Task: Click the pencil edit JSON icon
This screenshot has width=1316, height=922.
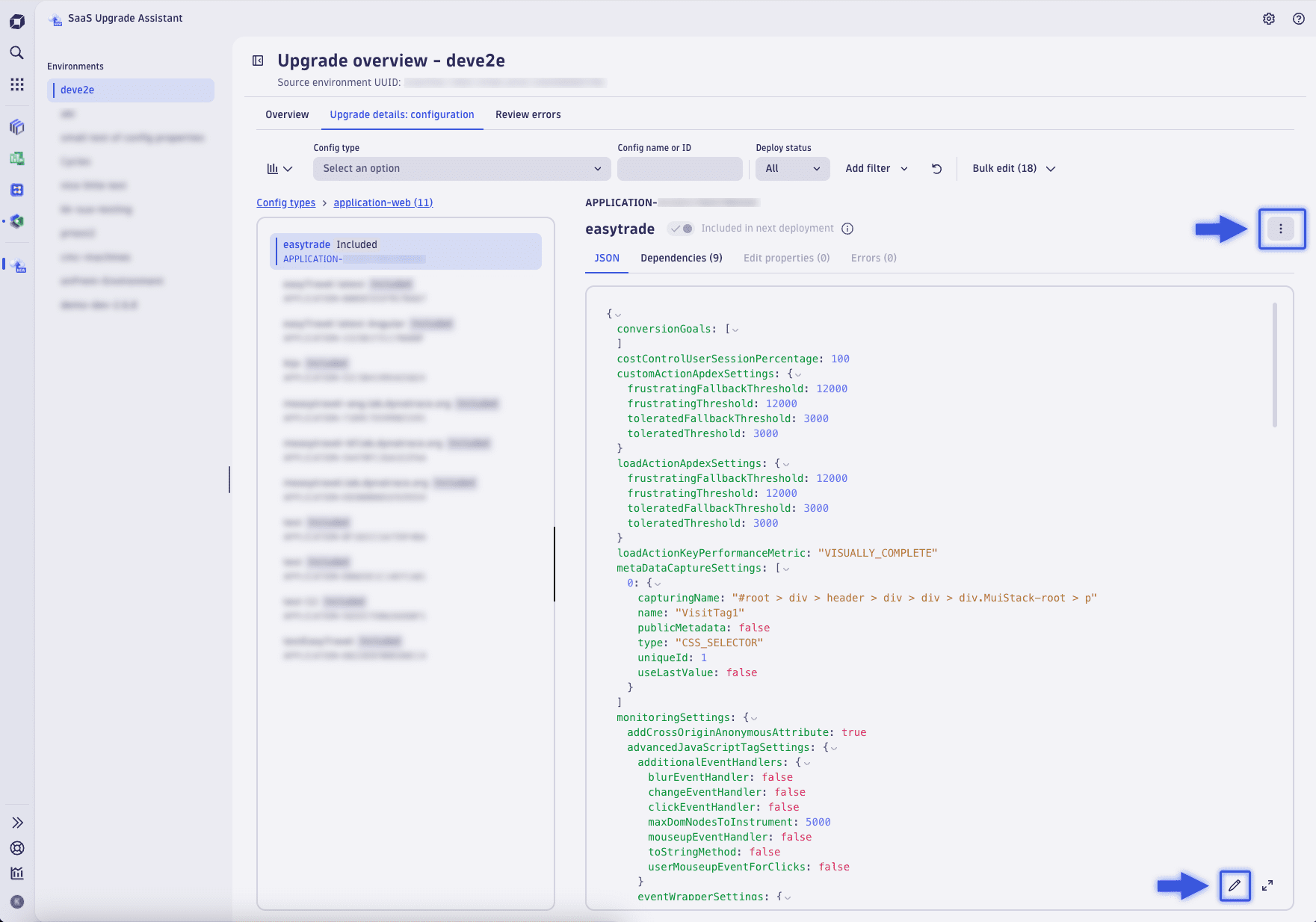Action: [x=1235, y=885]
